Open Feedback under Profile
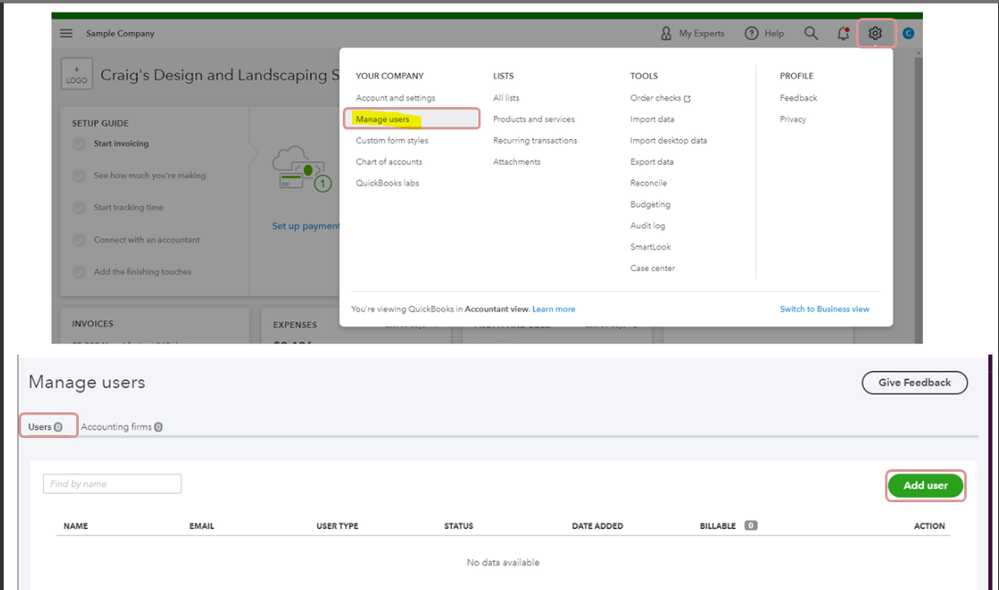 click(798, 98)
